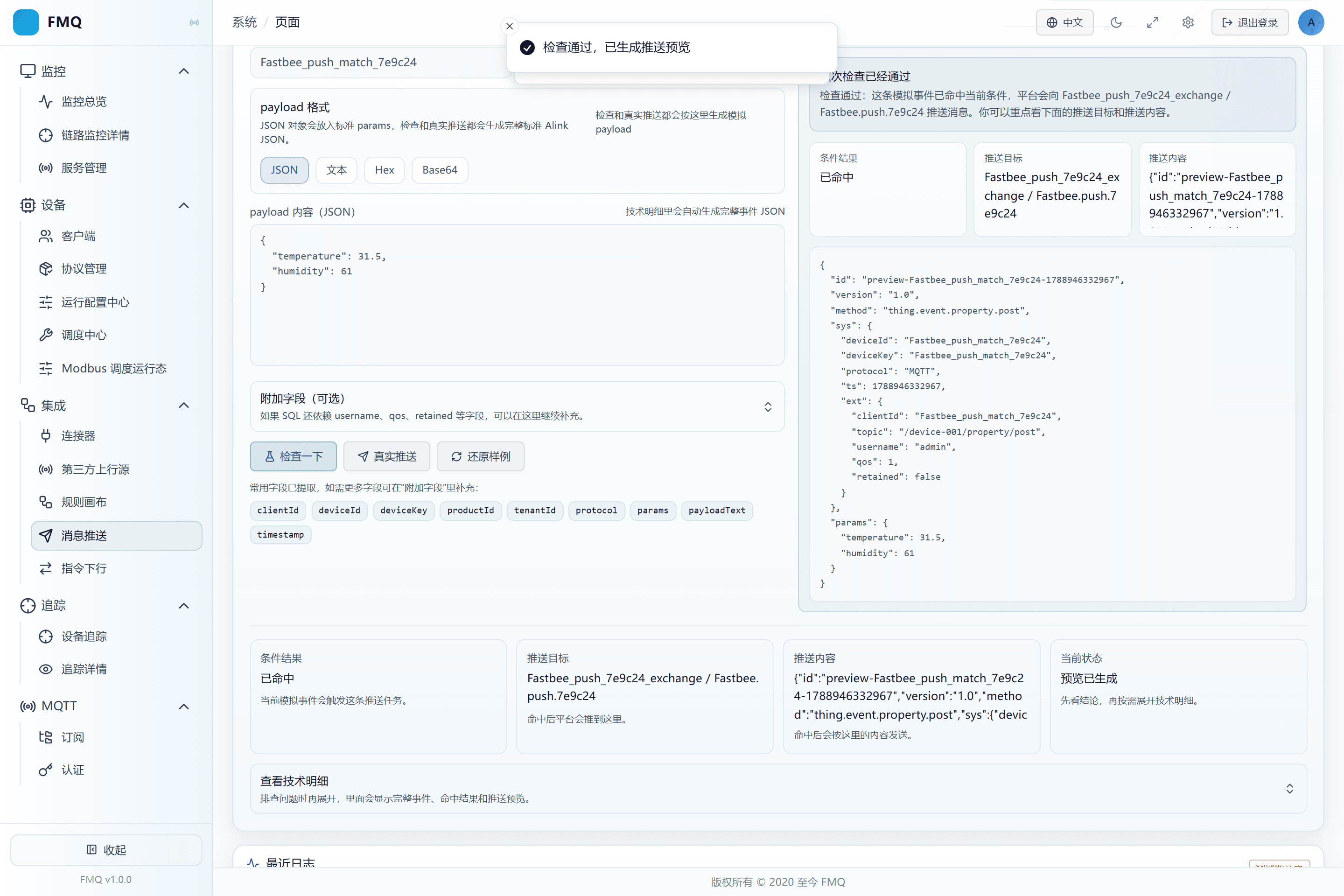Open the user avatar A

(x=1311, y=22)
